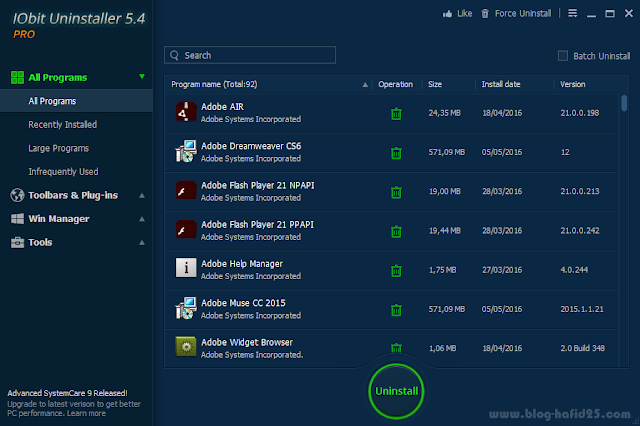Enable the Batch Uninstall checkbox
This screenshot has height=426, width=640.
(563, 55)
